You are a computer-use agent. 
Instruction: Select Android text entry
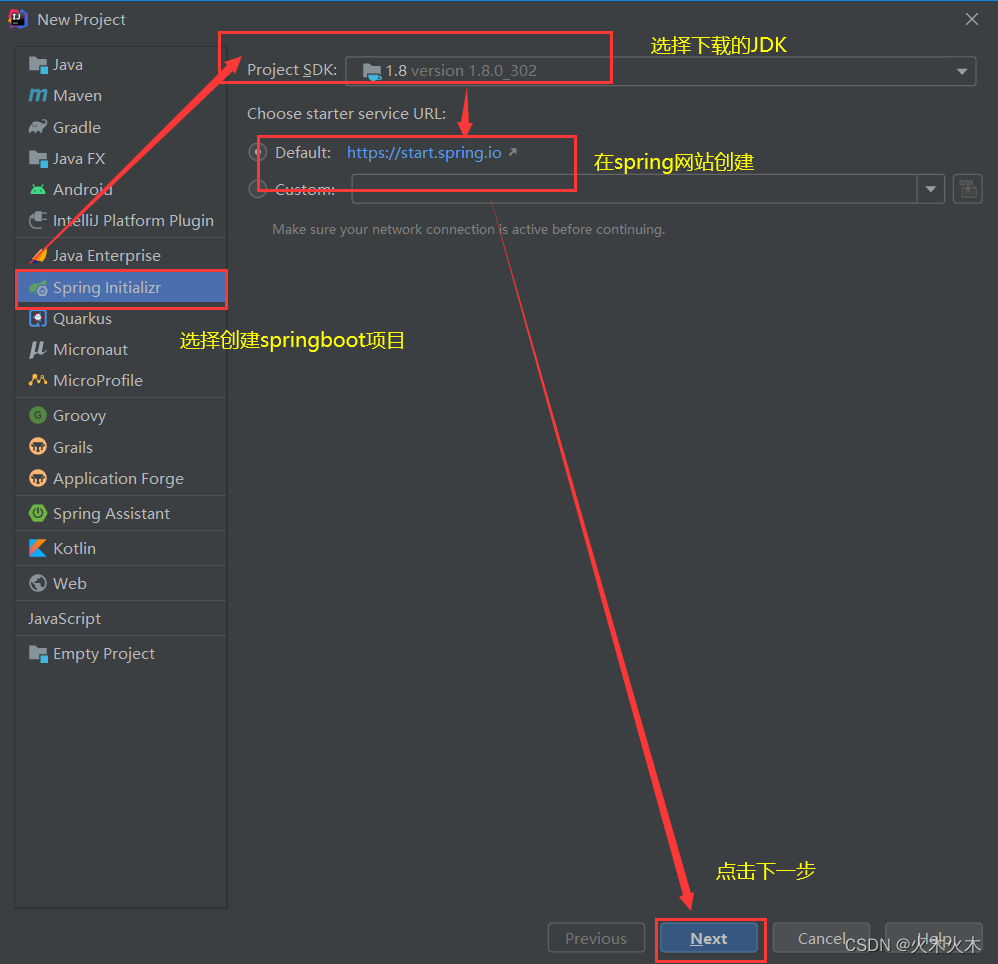83,190
